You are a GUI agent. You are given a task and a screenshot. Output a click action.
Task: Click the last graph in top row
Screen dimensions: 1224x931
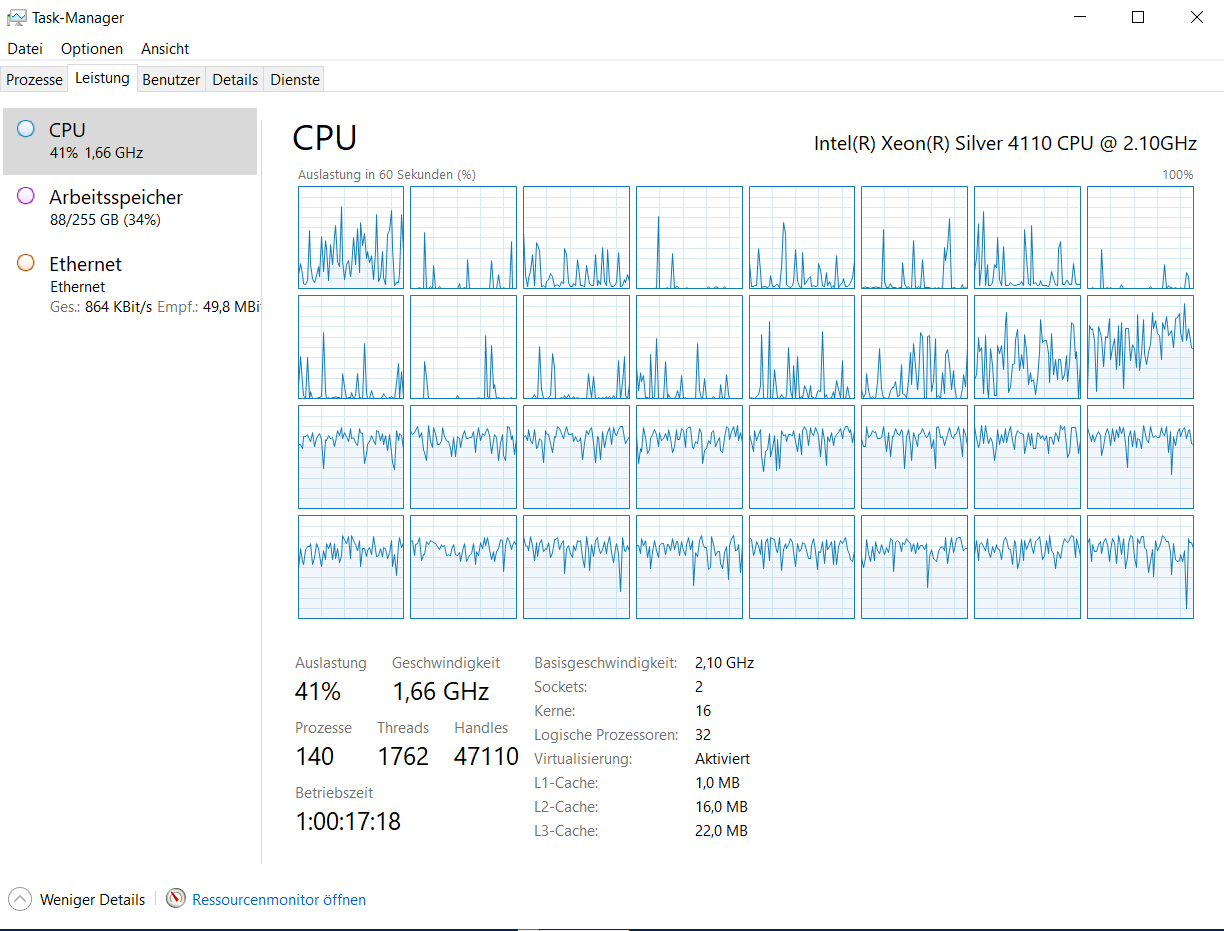click(1140, 238)
